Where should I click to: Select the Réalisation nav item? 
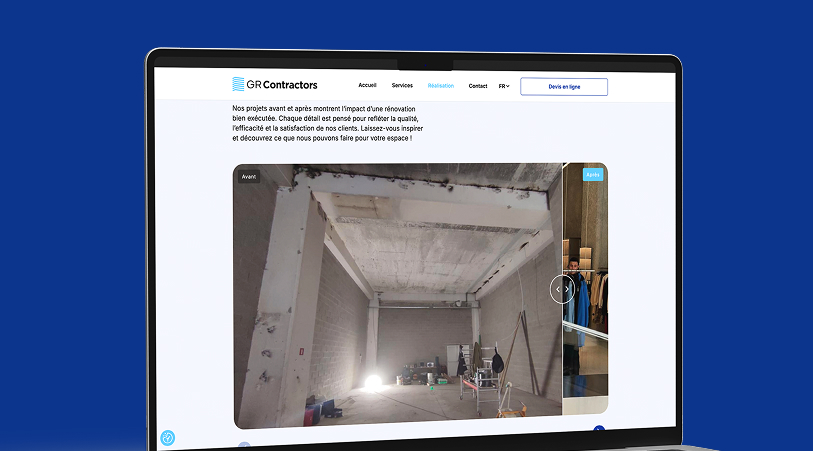pyautogui.click(x=440, y=86)
